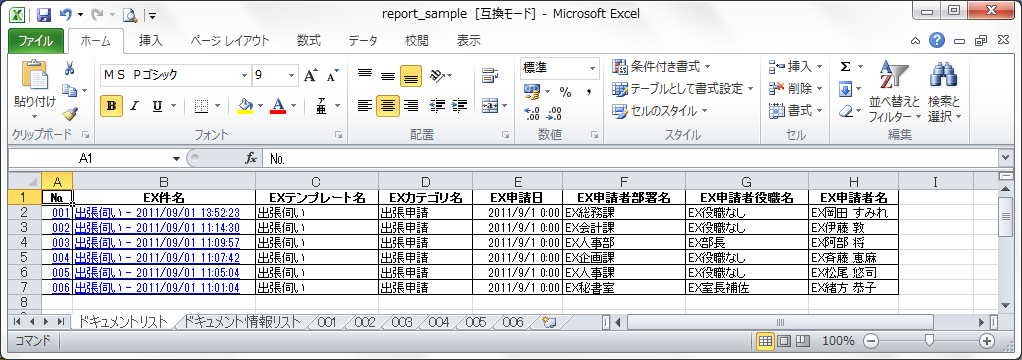
Task: Click the insert function fx icon
Action: point(250,158)
